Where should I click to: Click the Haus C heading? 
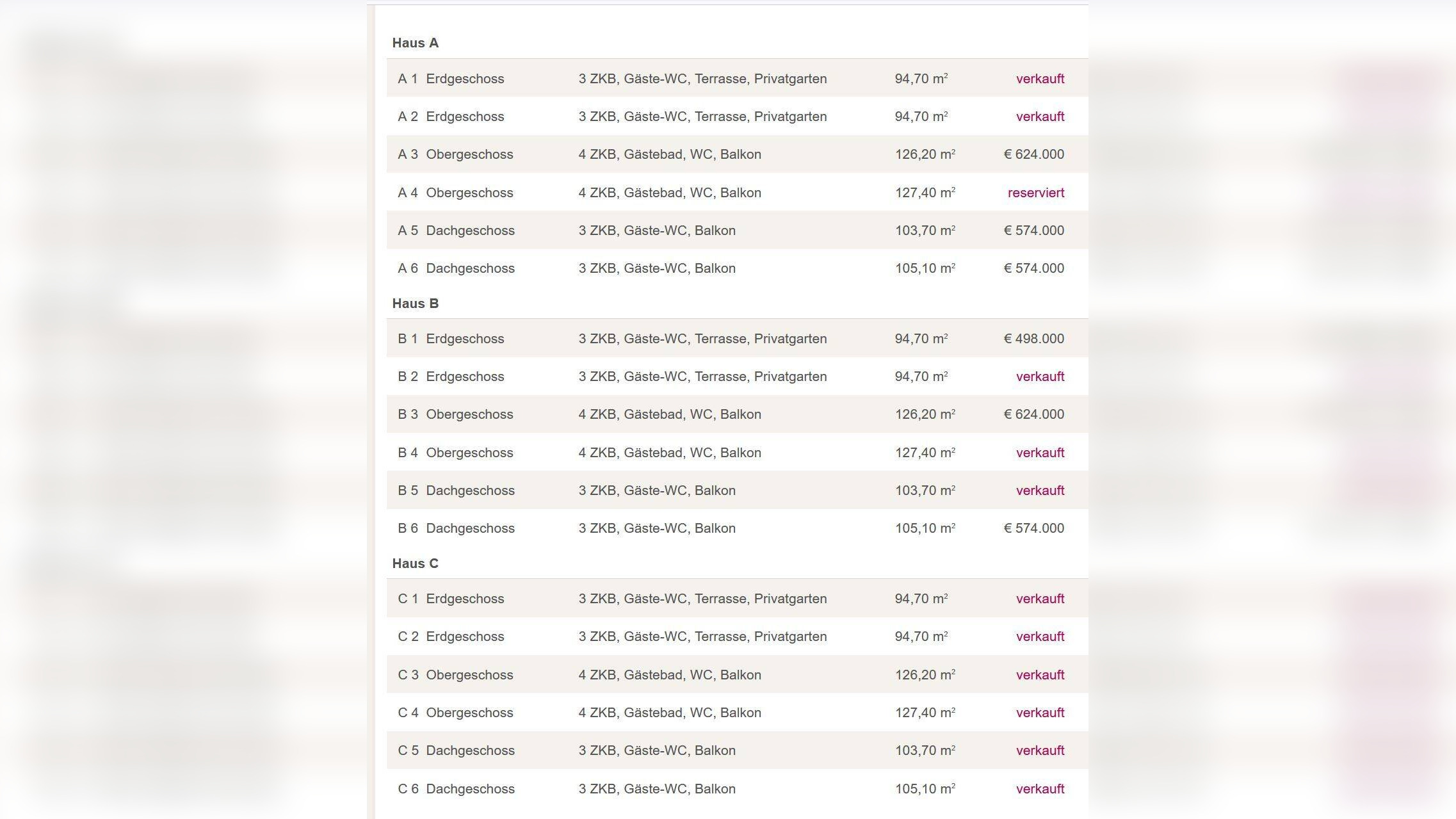click(415, 564)
